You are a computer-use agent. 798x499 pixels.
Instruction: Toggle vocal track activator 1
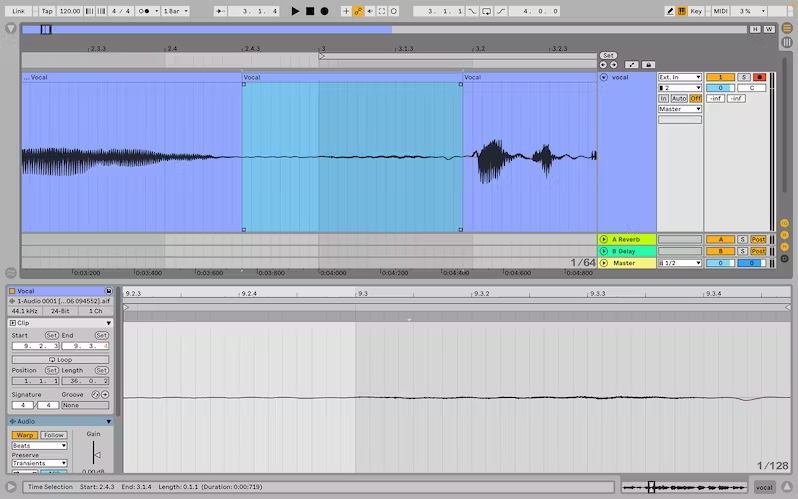(720, 77)
